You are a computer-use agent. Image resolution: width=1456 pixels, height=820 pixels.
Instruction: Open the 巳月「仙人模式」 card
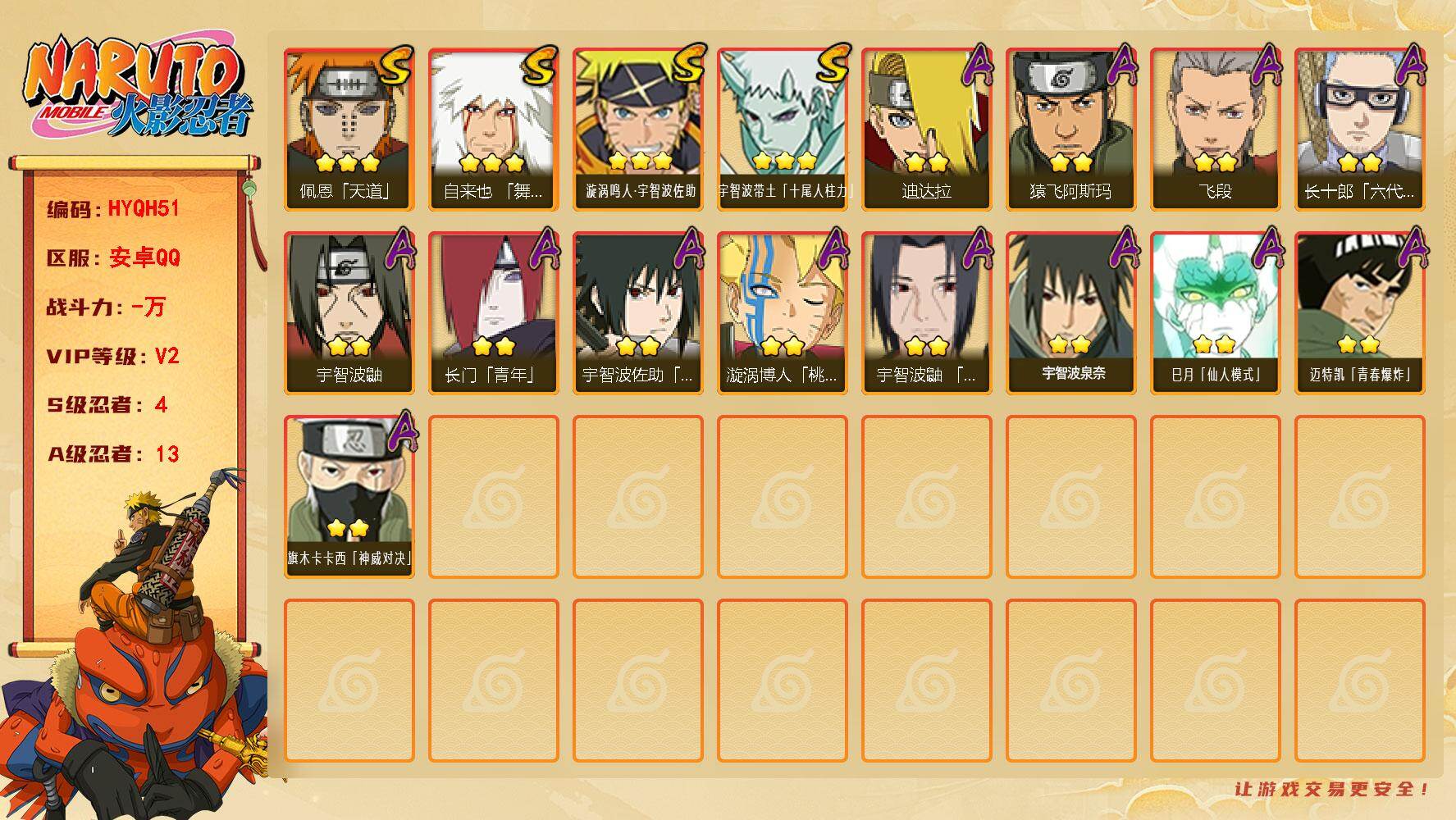[x=1215, y=313]
